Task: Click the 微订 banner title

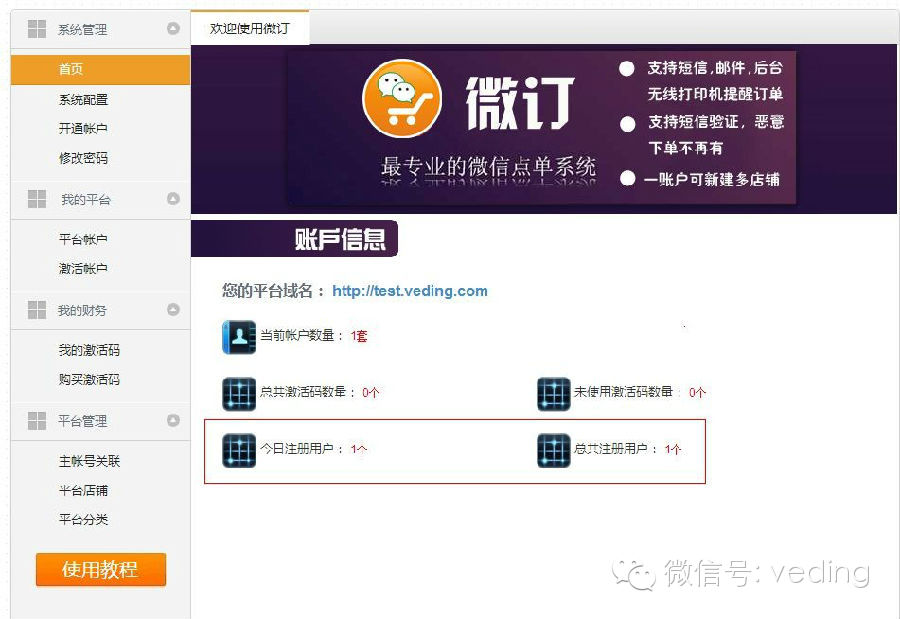Action: pos(519,103)
